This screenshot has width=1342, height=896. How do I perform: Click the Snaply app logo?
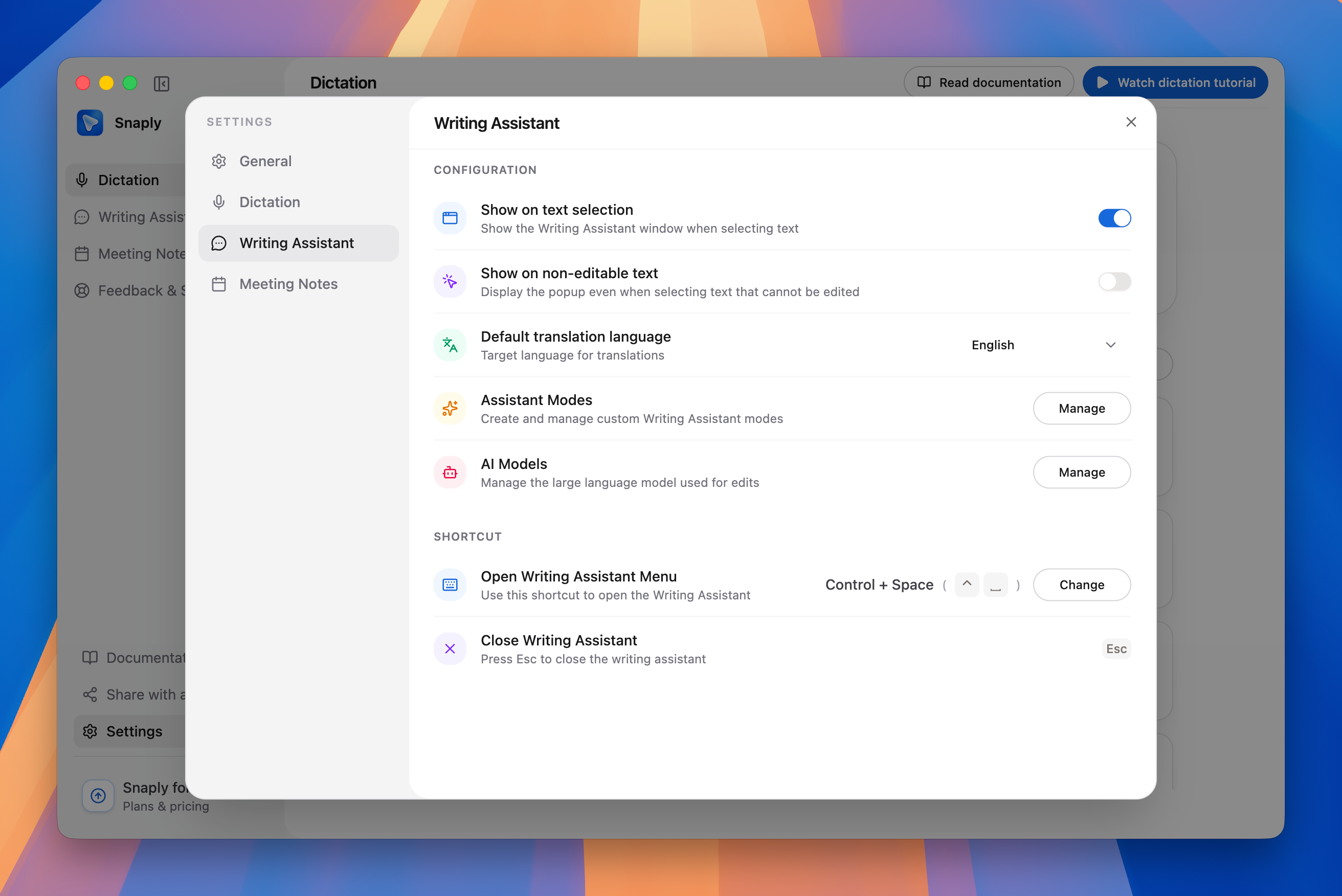[90, 122]
